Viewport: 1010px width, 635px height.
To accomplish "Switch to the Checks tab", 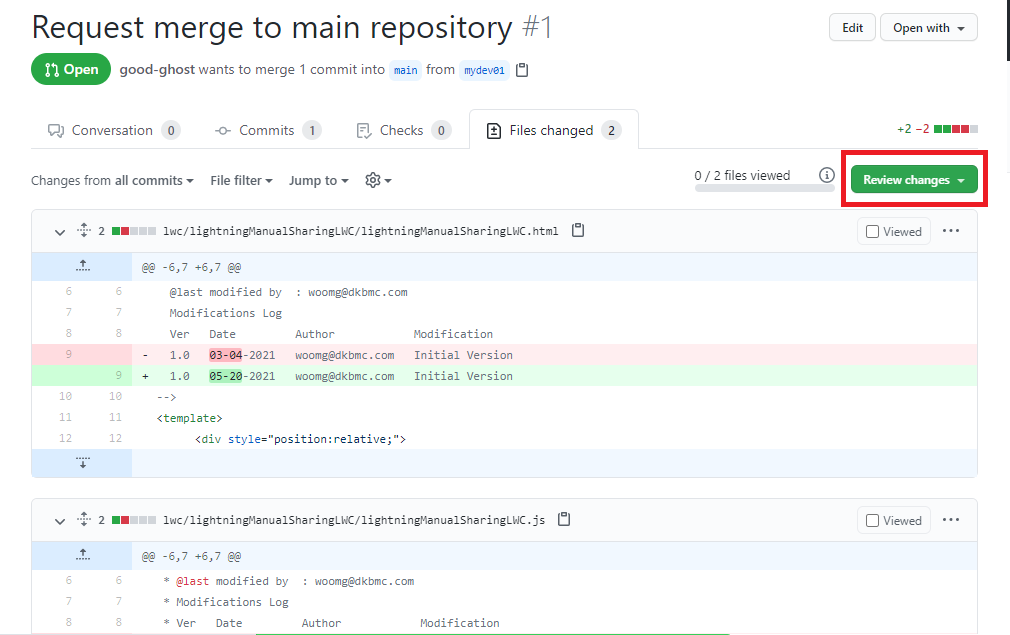I will click(x=403, y=129).
